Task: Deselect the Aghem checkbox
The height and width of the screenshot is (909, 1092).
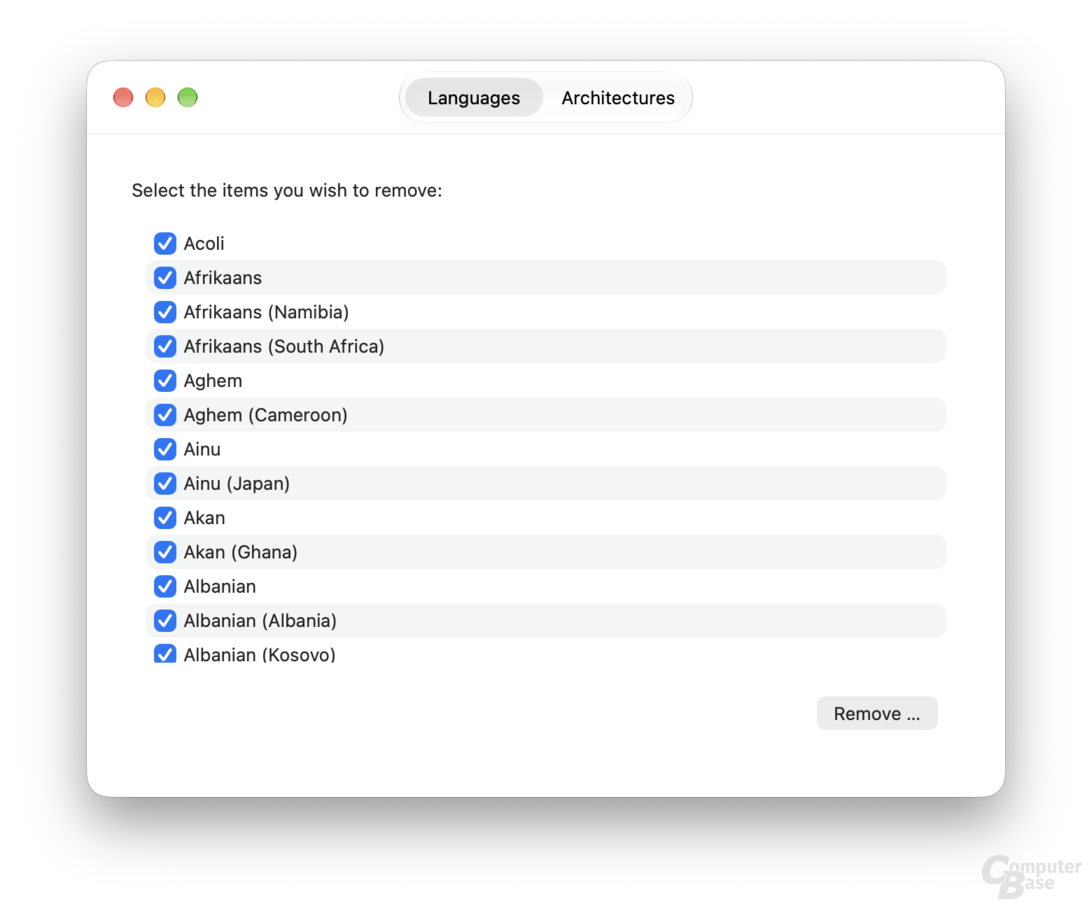Action: (165, 380)
